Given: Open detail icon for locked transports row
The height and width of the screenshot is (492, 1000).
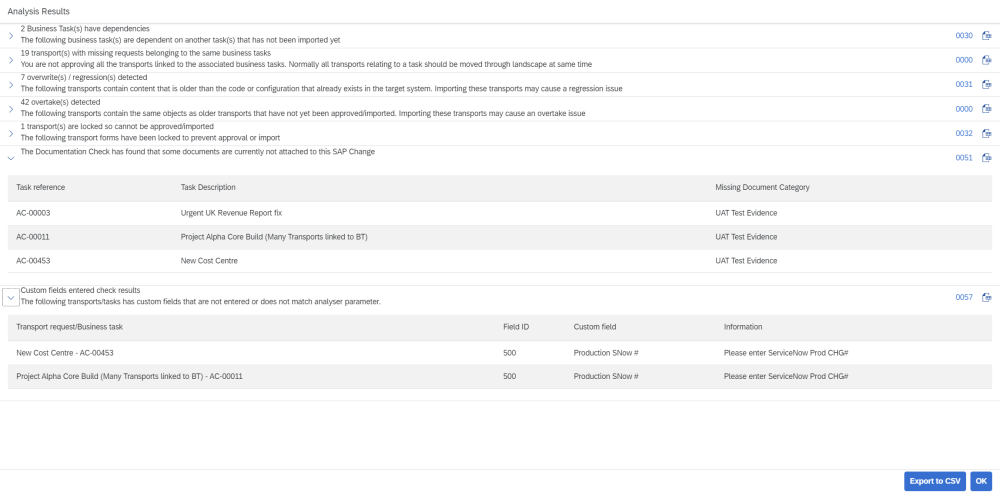Looking at the screenshot, I should 987,133.
